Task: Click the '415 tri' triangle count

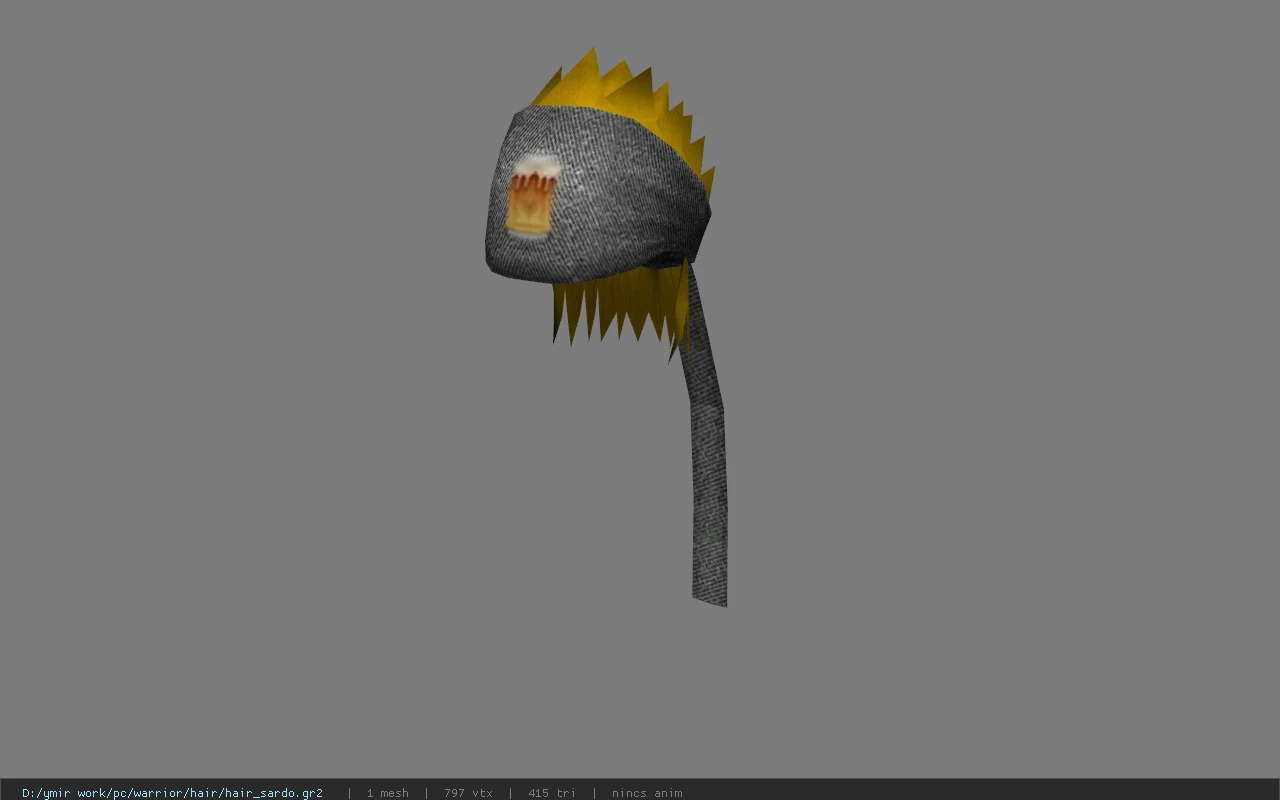Action: click(x=551, y=793)
